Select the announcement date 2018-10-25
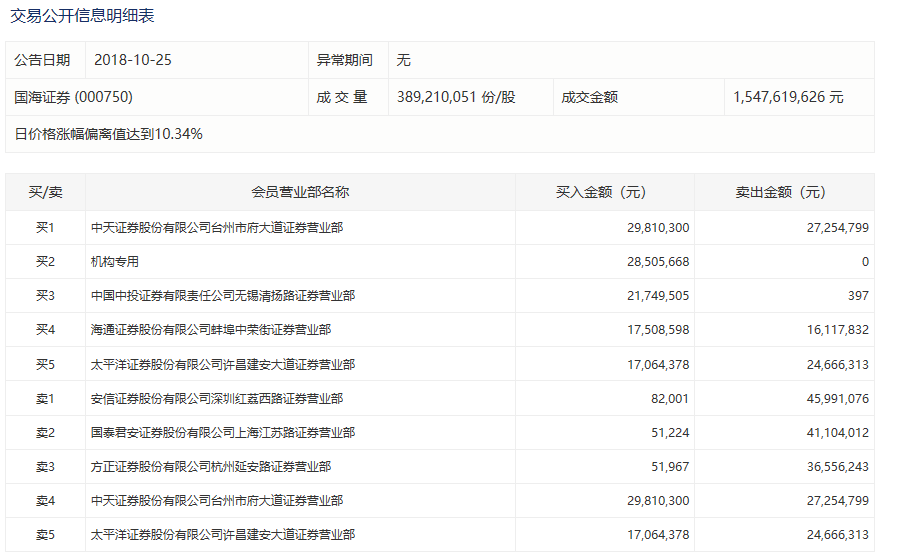This screenshot has width=899, height=556. [x=133, y=60]
